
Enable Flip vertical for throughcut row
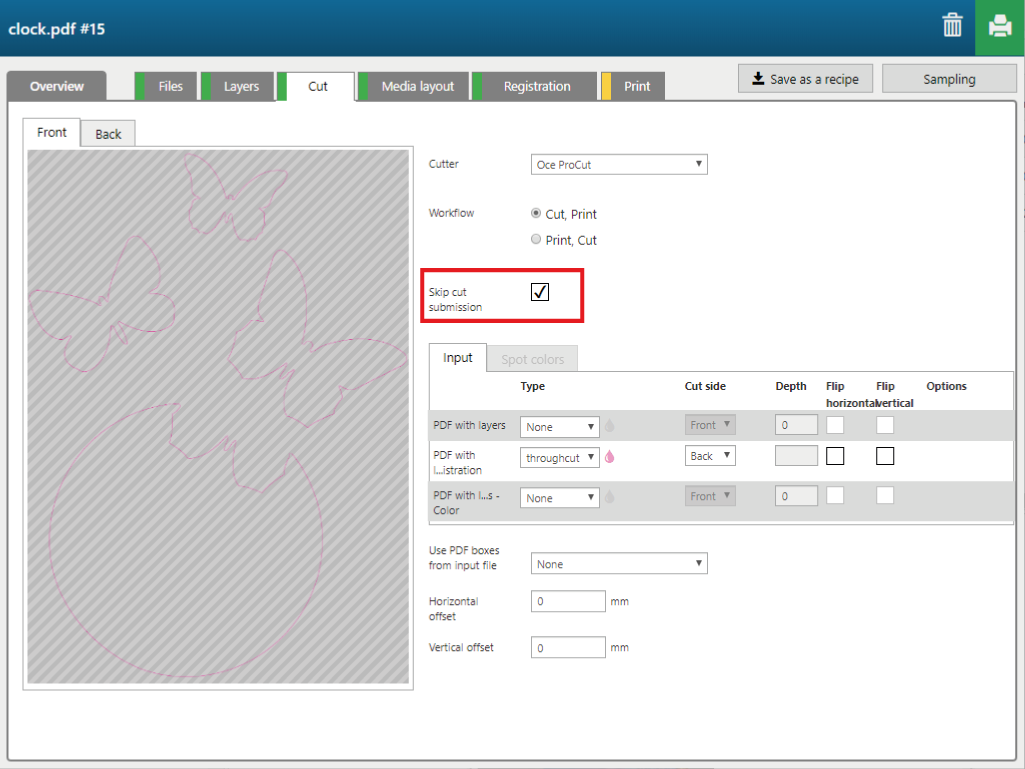[x=885, y=457]
